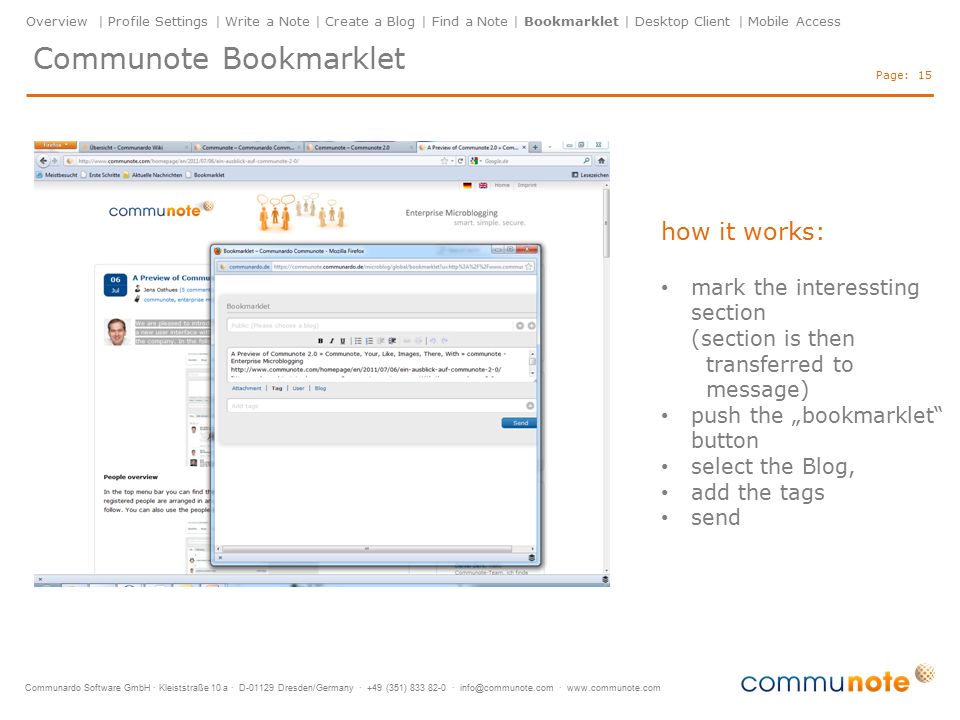Screen dimensions: 960x720
Task: Switch to the Übersicht - Communardo Wiki tab
Action: (134, 148)
